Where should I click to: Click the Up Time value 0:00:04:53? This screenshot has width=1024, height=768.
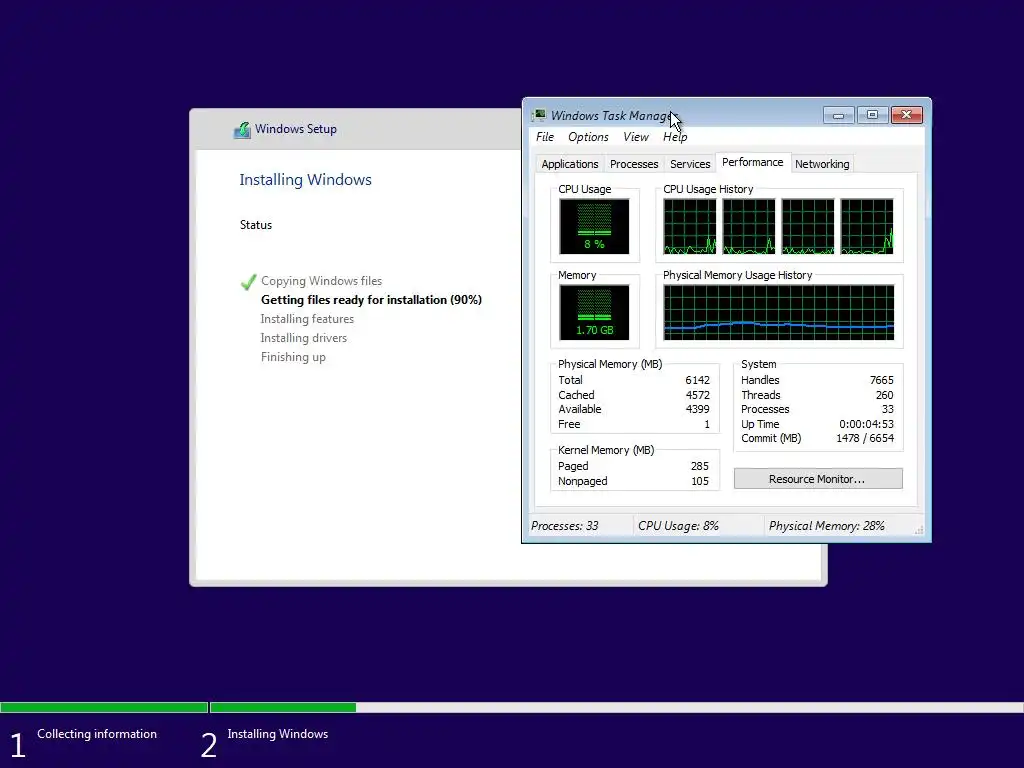(x=866, y=424)
